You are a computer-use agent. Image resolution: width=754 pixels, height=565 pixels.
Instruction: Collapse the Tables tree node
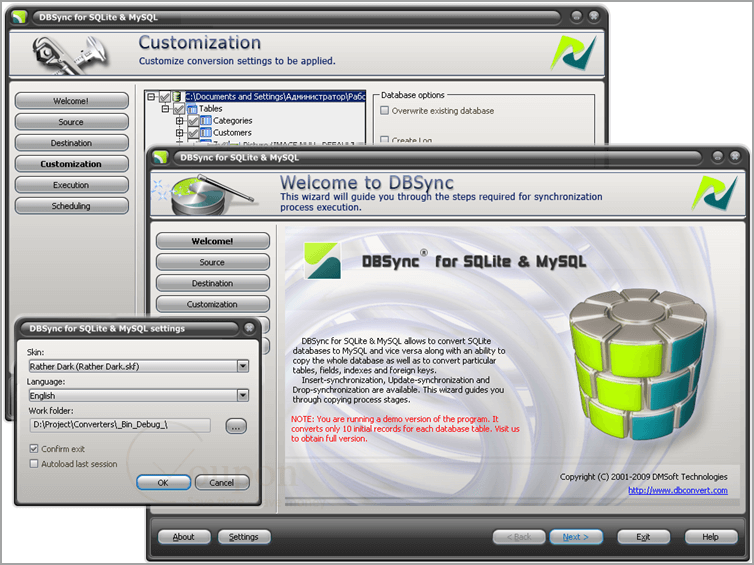pos(166,109)
